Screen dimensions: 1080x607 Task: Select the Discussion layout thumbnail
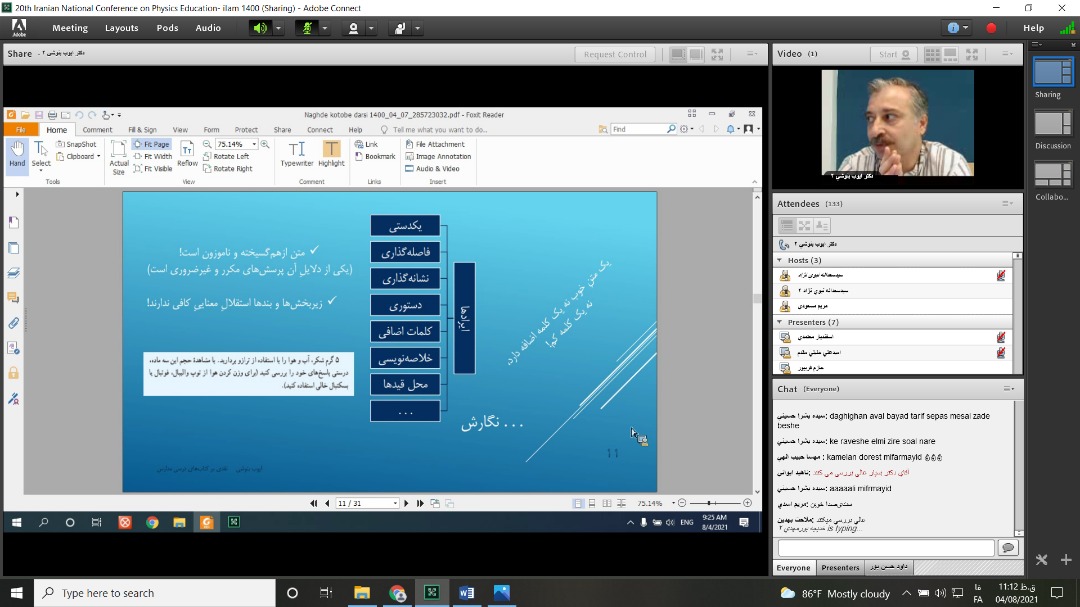(x=1052, y=123)
